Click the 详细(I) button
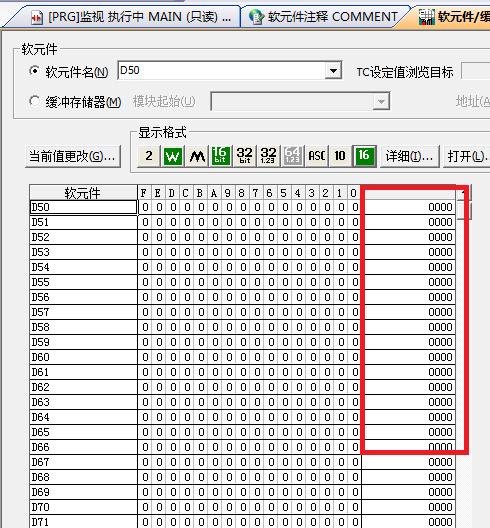 coord(410,156)
